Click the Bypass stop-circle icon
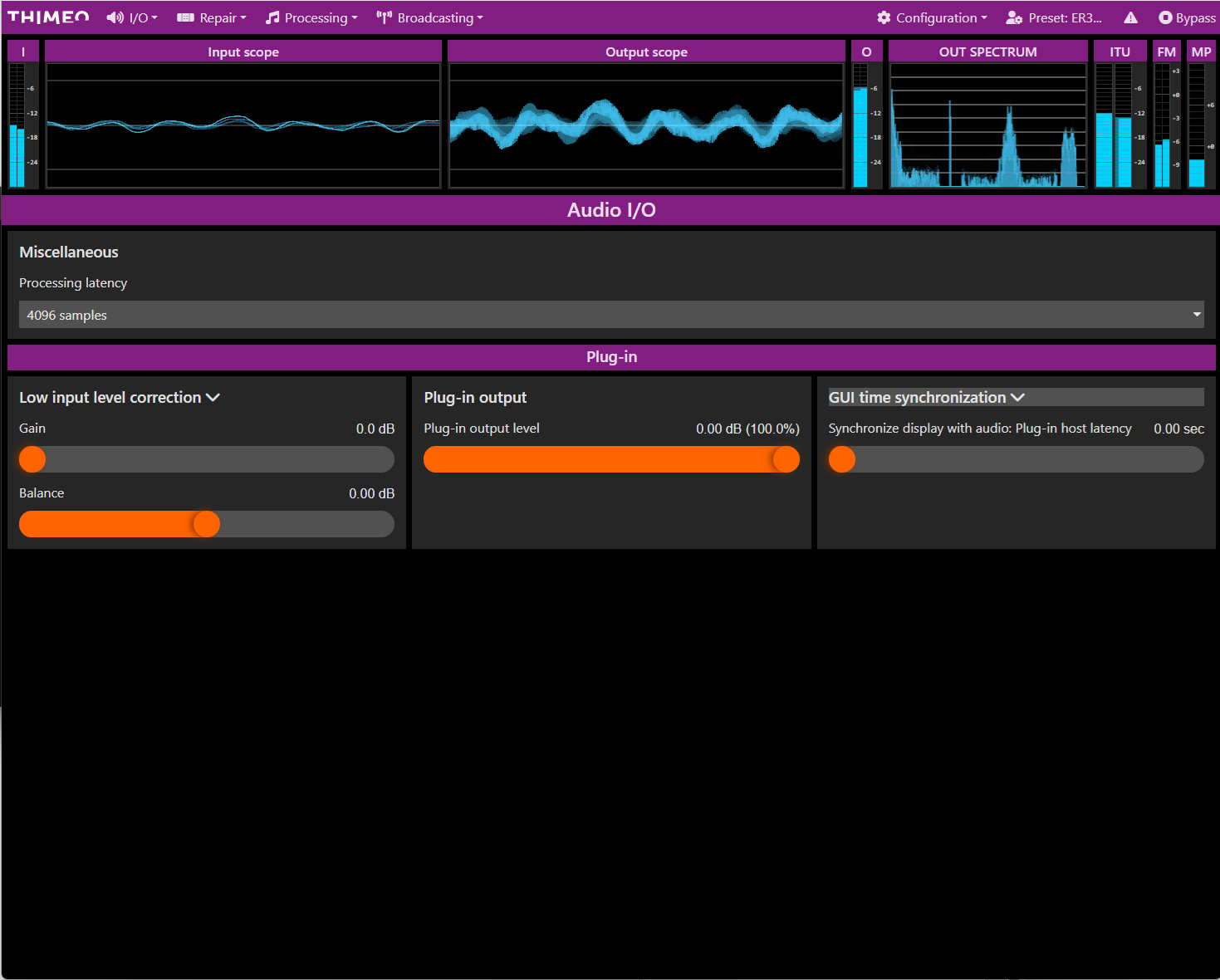Image resolution: width=1220 pixels, height=980 pixels. pos(1165,17)
